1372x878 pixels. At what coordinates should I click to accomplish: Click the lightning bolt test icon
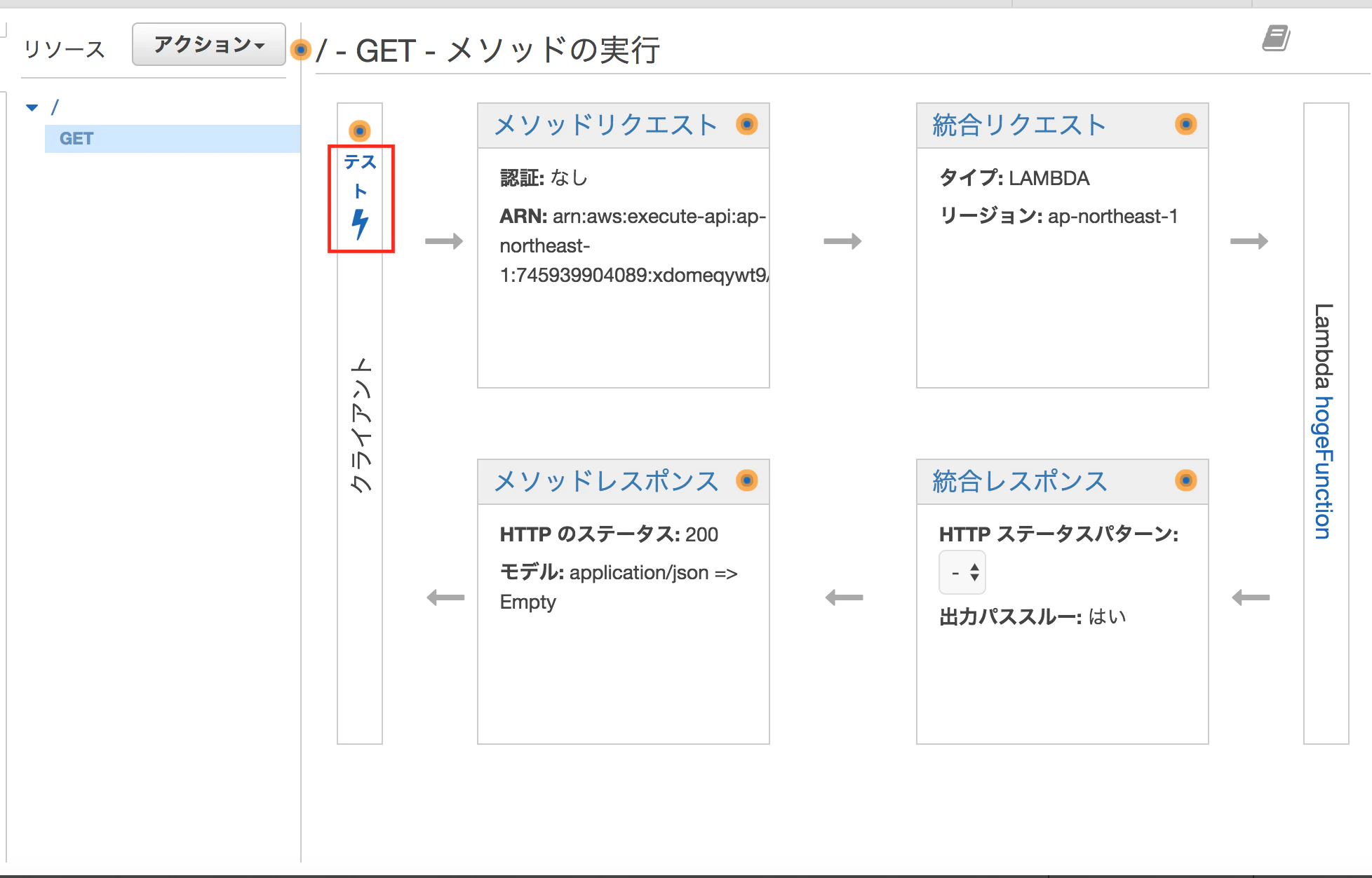(360, 224)
